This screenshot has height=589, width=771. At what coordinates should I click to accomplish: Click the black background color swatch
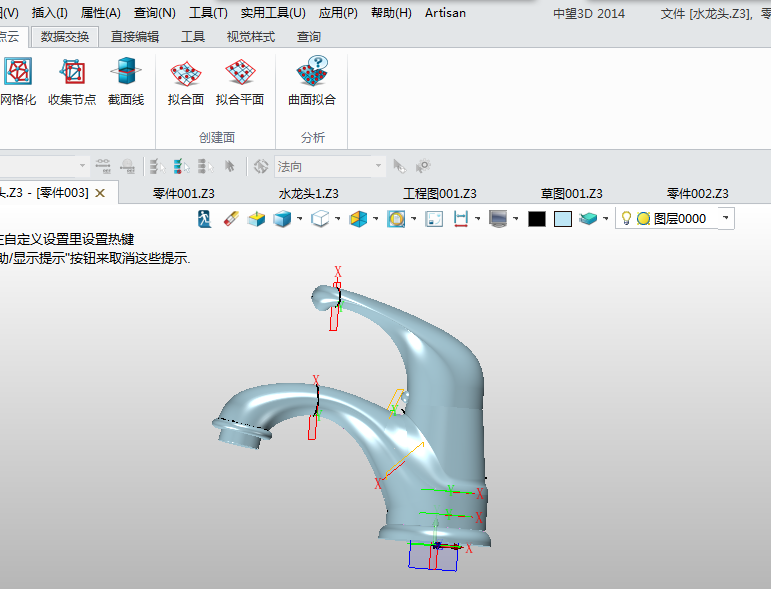(537, 218)
